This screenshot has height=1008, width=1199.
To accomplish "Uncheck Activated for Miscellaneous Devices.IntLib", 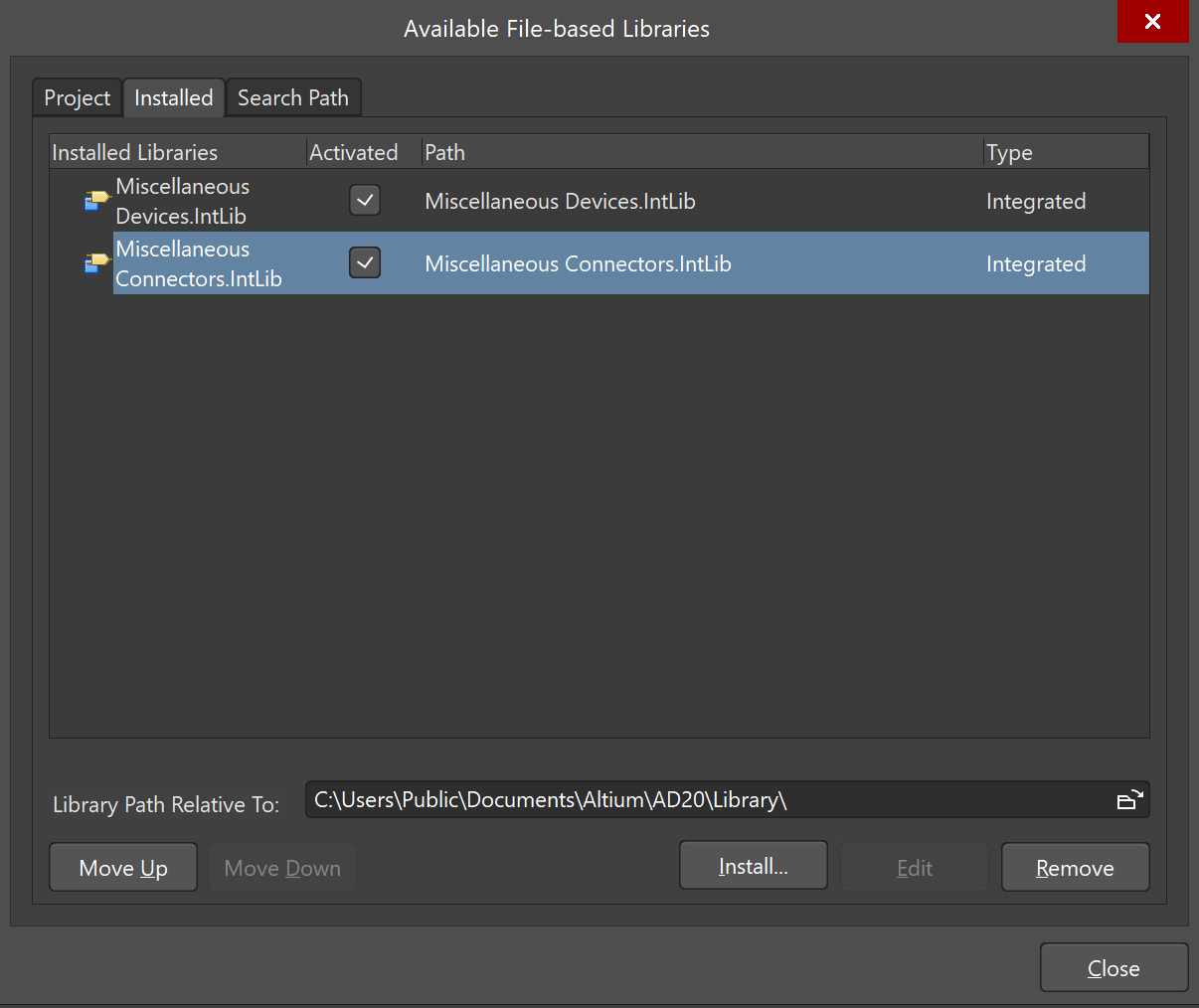I will pos(365,201).
